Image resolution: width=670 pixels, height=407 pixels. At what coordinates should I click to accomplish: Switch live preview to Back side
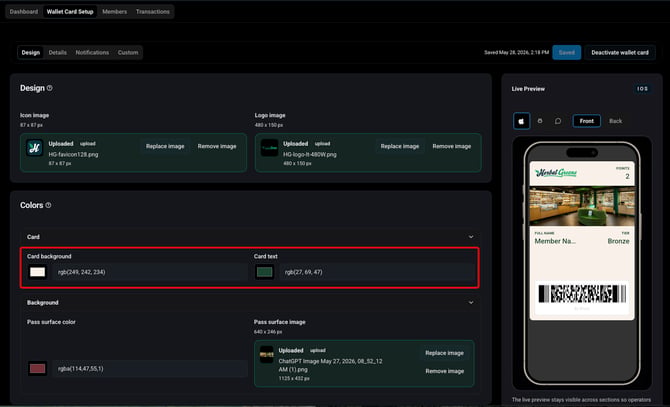click(x=615, y=121)
